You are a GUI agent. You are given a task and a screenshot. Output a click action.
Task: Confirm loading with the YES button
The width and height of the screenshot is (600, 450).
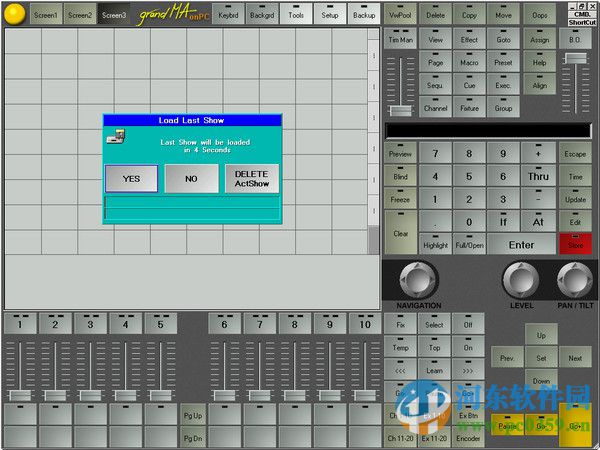pyautogui.click(x=131, y=179)
